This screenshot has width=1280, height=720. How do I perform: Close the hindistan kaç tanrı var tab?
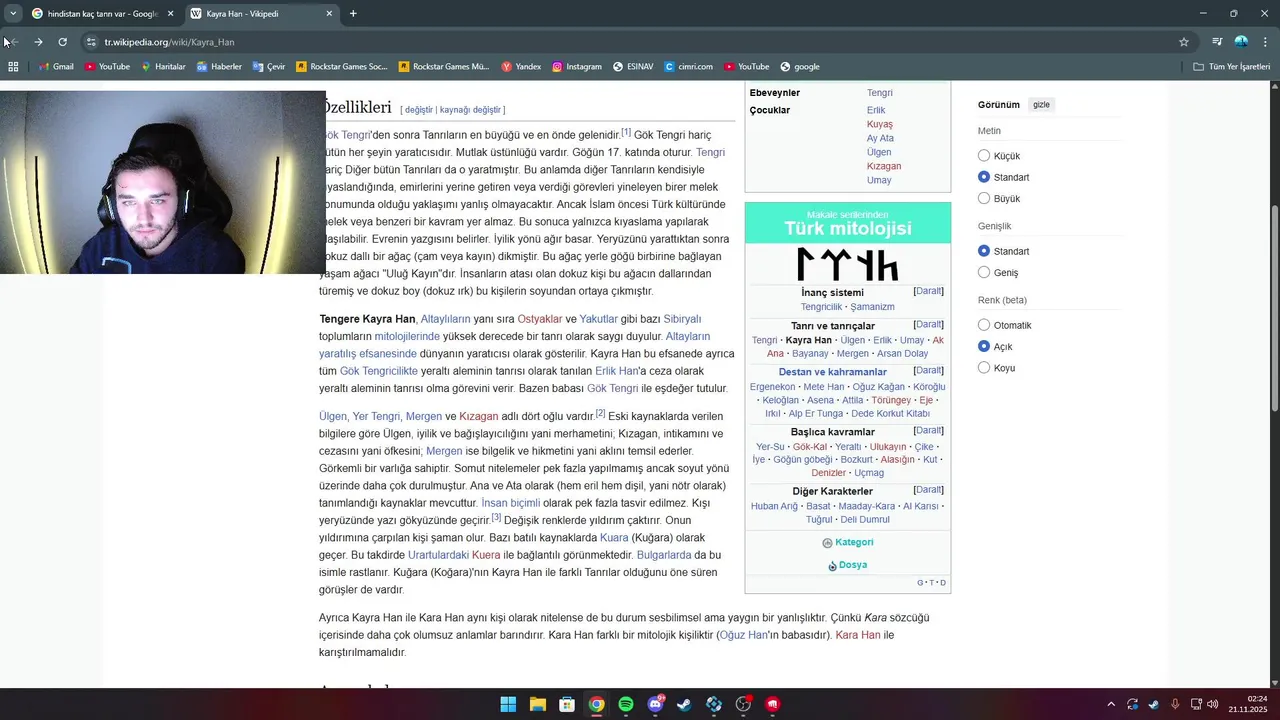(170, 14)
